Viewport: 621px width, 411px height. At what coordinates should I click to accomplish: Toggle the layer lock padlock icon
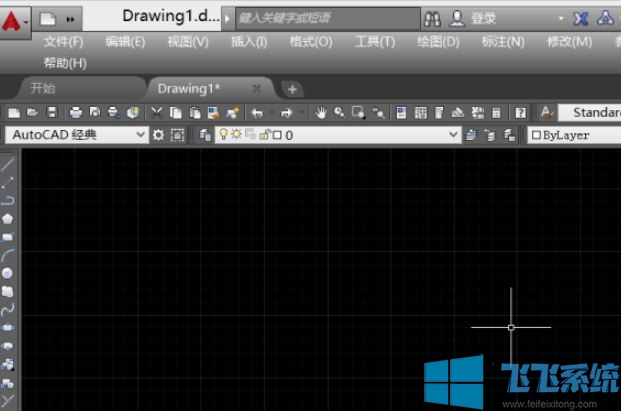pos(263,135)
